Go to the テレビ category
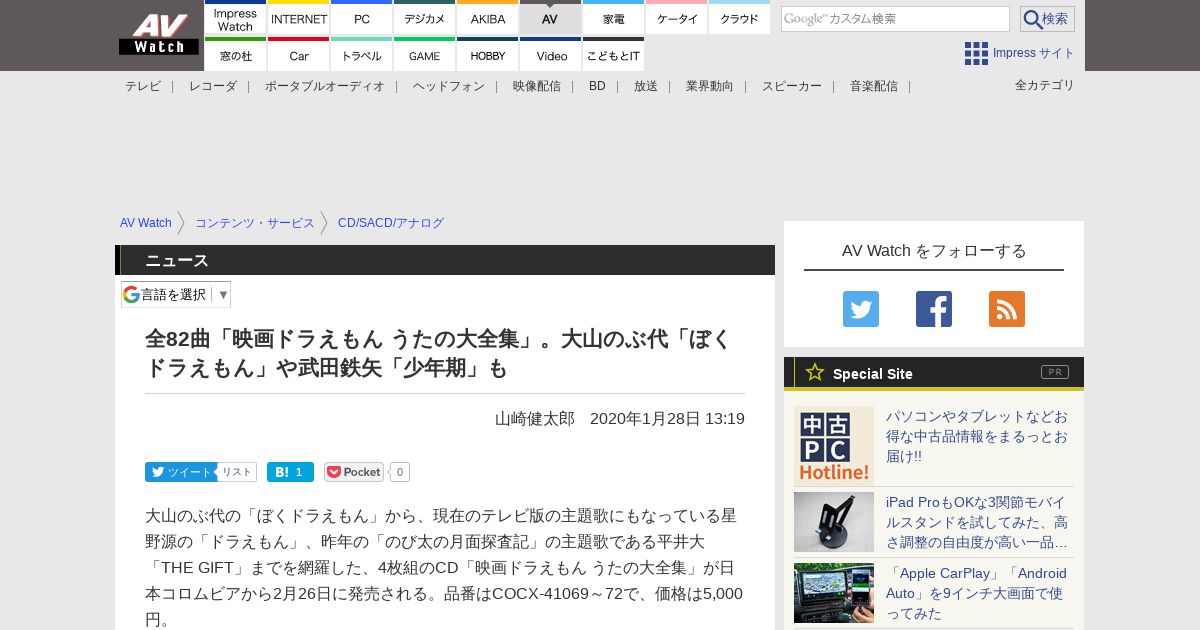Viewport: 1200px width, 630px height. click(x=143, y=86)
